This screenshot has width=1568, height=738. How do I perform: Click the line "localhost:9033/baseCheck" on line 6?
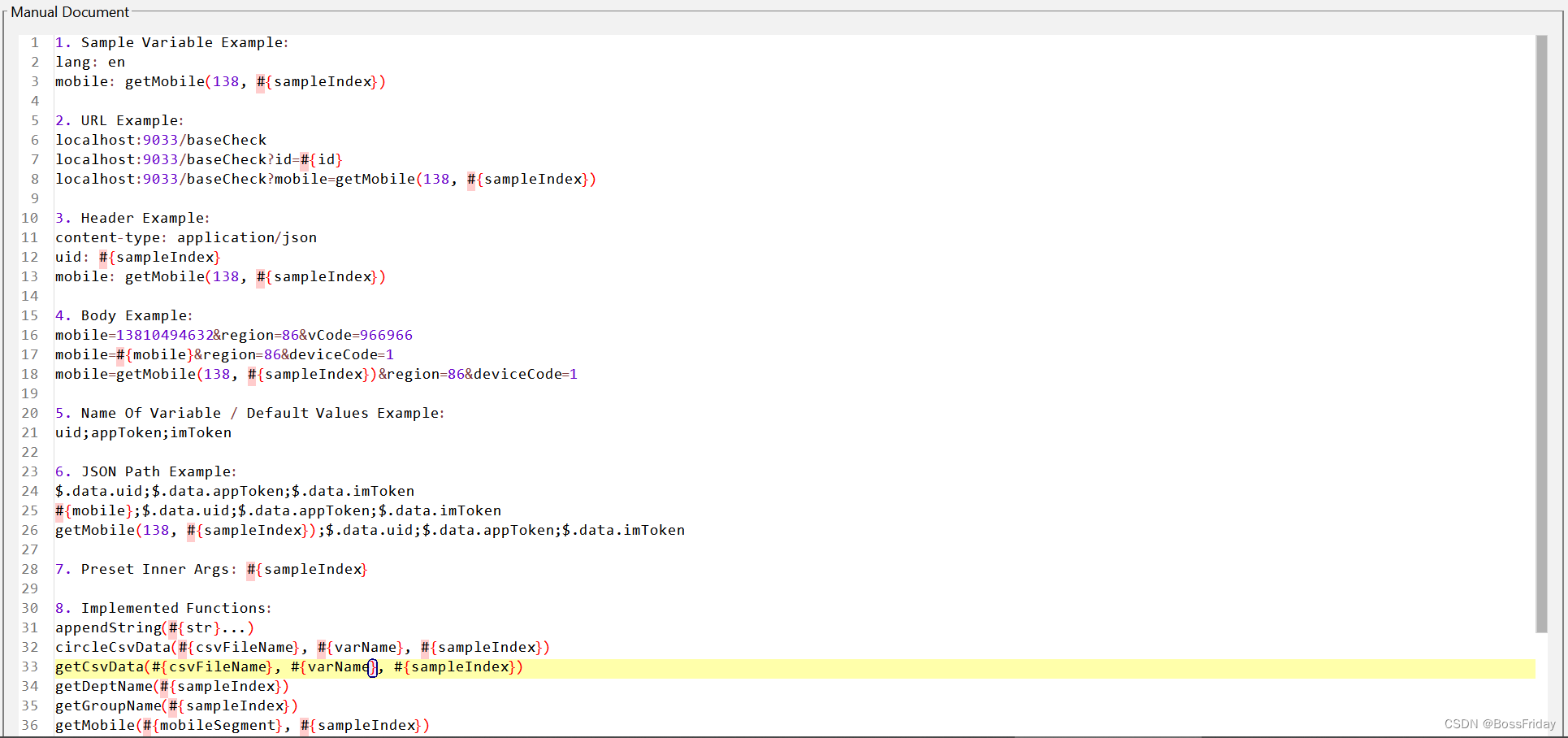click(161, 140)
